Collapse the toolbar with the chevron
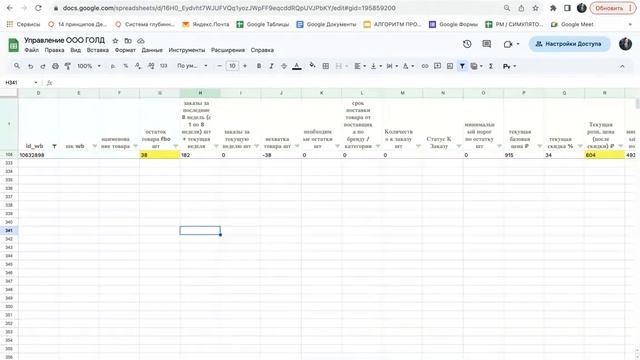 click(622, 66)
